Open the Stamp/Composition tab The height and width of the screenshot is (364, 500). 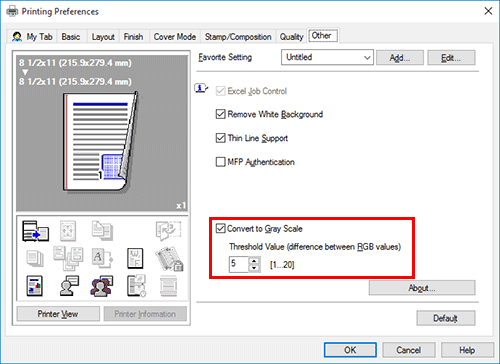pos(238,37)
